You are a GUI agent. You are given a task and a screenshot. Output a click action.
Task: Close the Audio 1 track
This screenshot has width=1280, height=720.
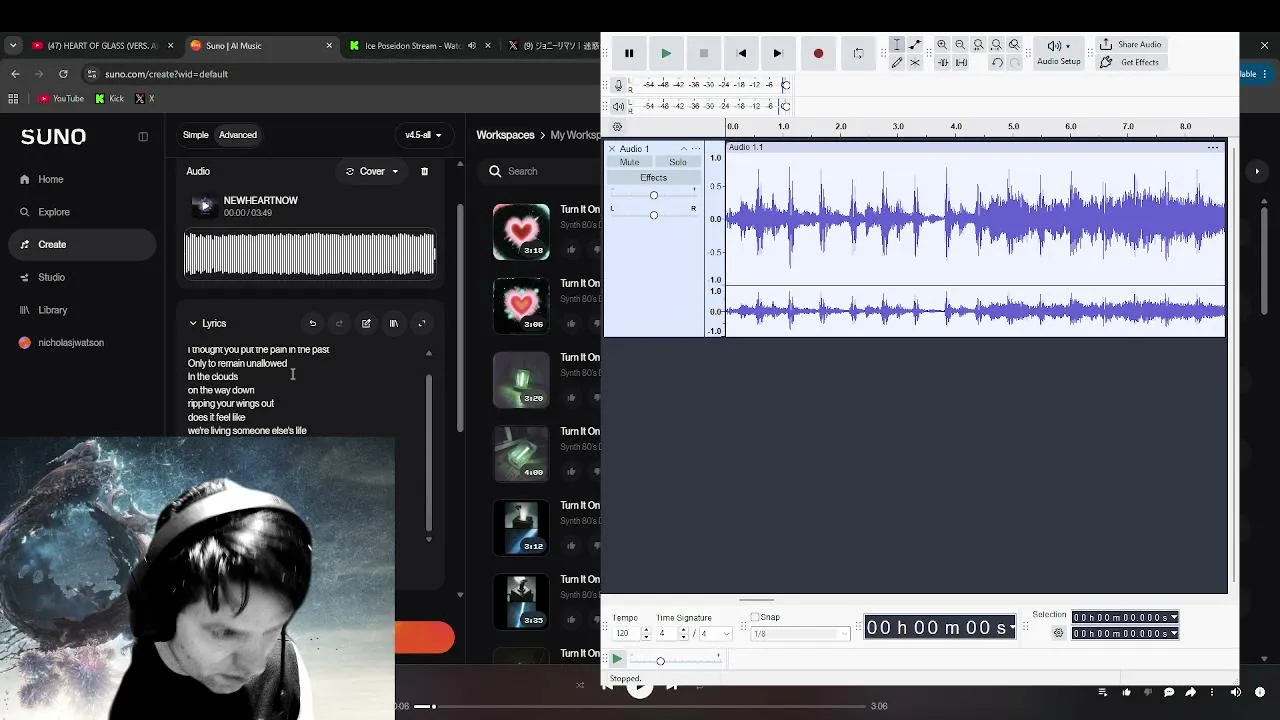point(612,149)
